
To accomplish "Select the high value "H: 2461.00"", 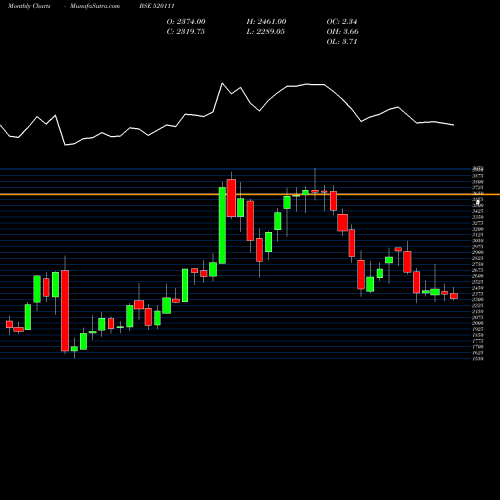I will tap(266, 22).
